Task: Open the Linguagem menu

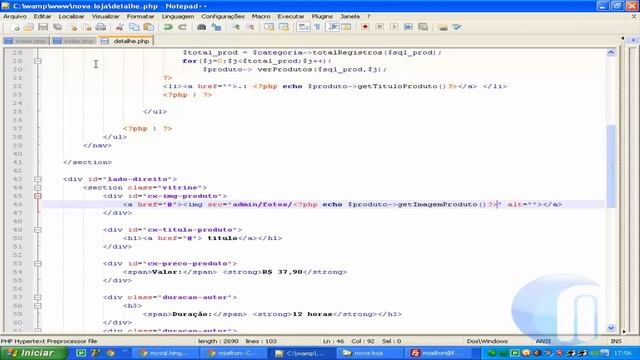Action: 178,16
